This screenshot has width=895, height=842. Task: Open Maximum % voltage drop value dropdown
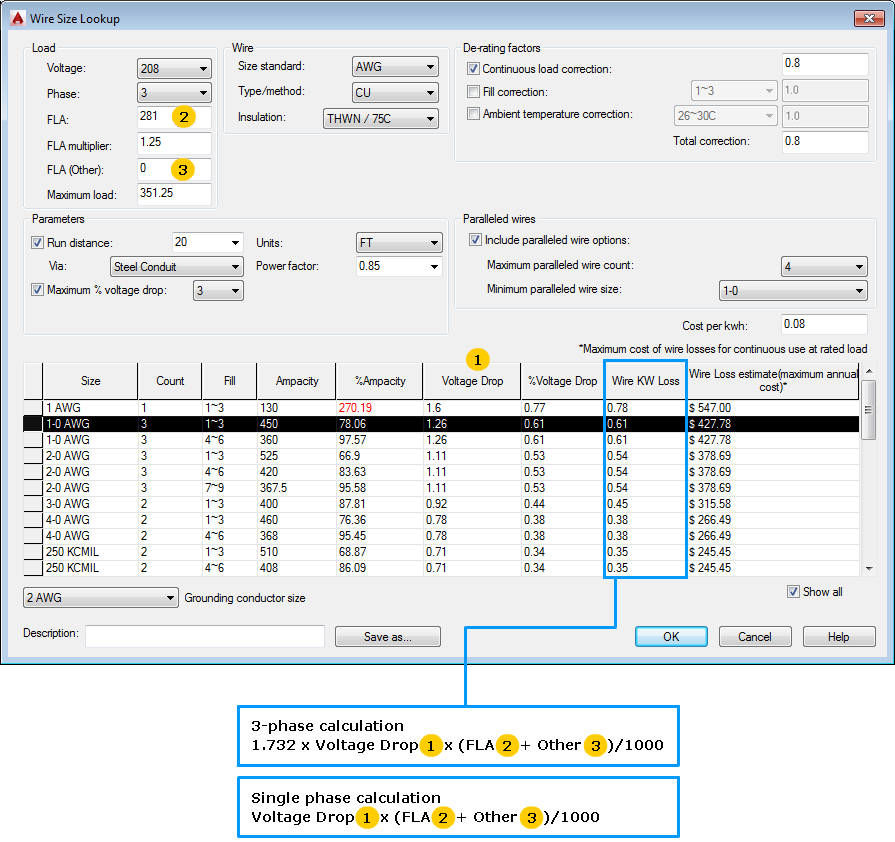tap(218, 290)
